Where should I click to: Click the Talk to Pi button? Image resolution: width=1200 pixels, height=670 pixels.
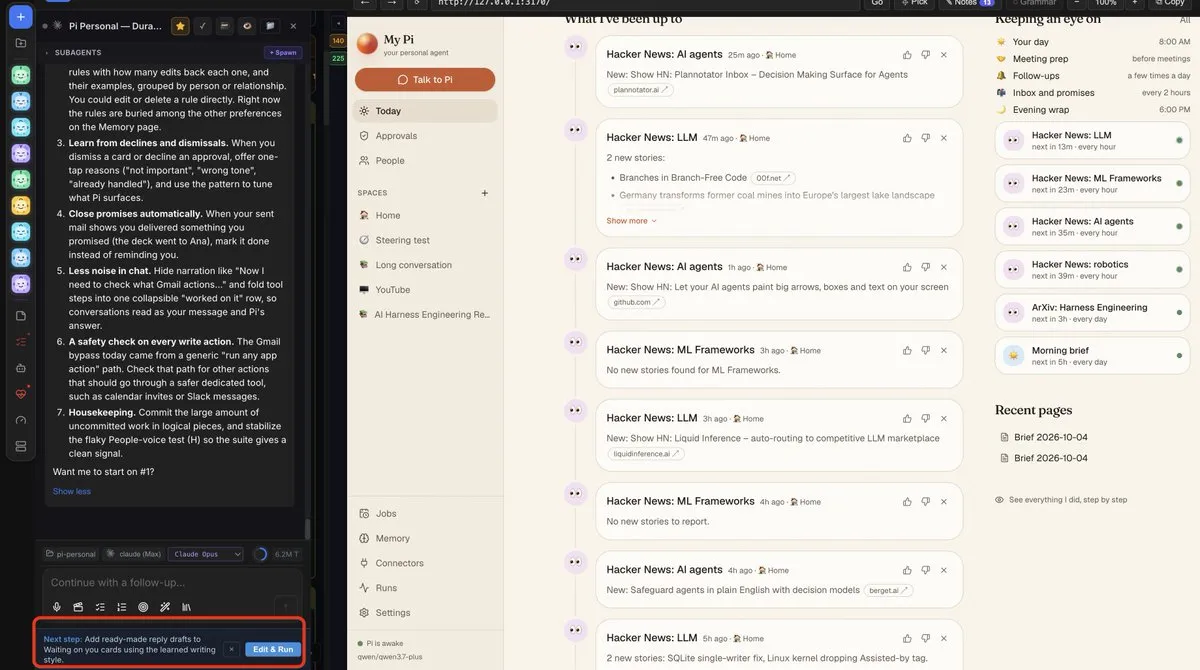[425, 80]
